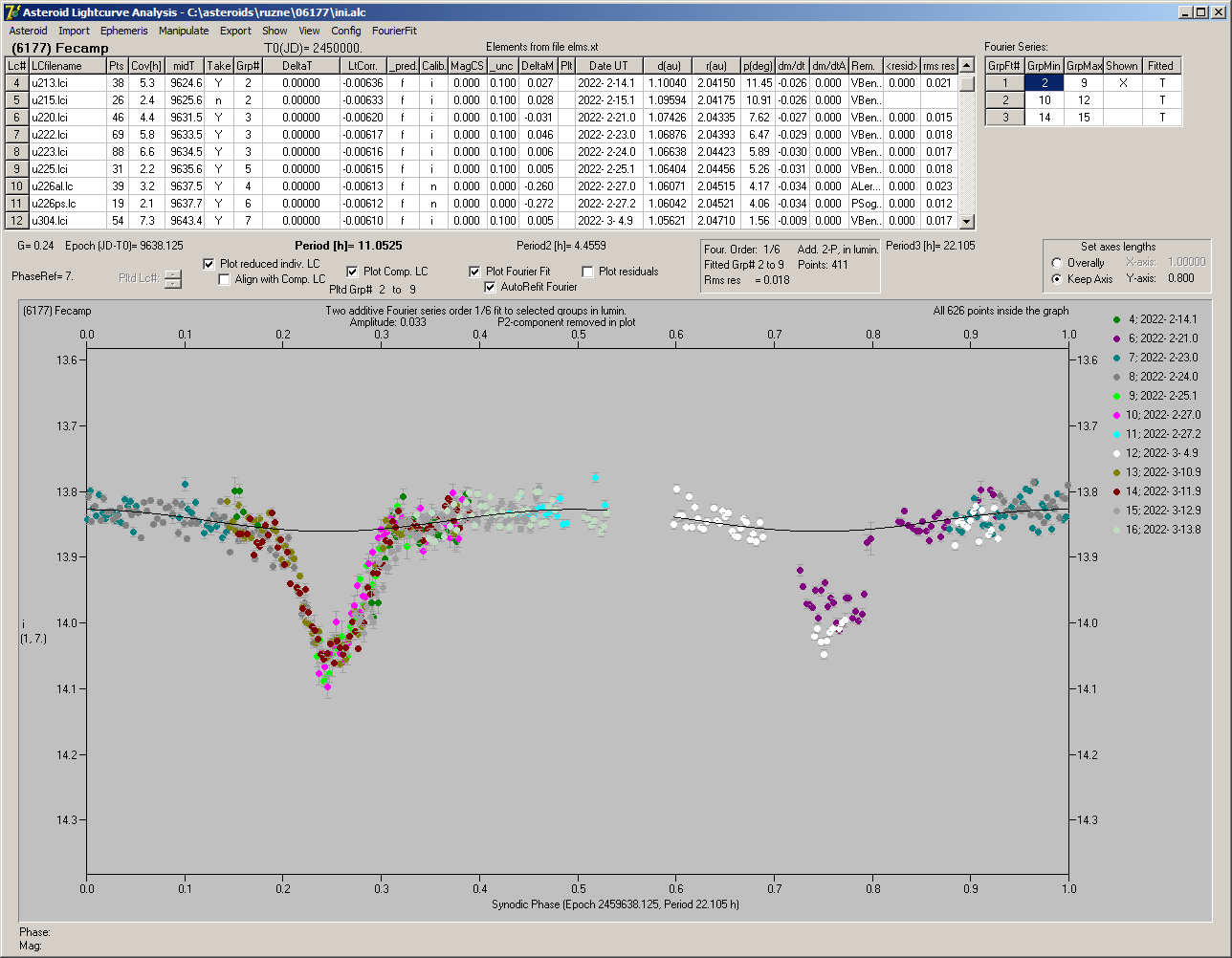Image resolution: width=1232 pixels, height=958 pixels.
Task: Toggle Plot Fourier Fit checkbox
Action: tap(474, 272)
